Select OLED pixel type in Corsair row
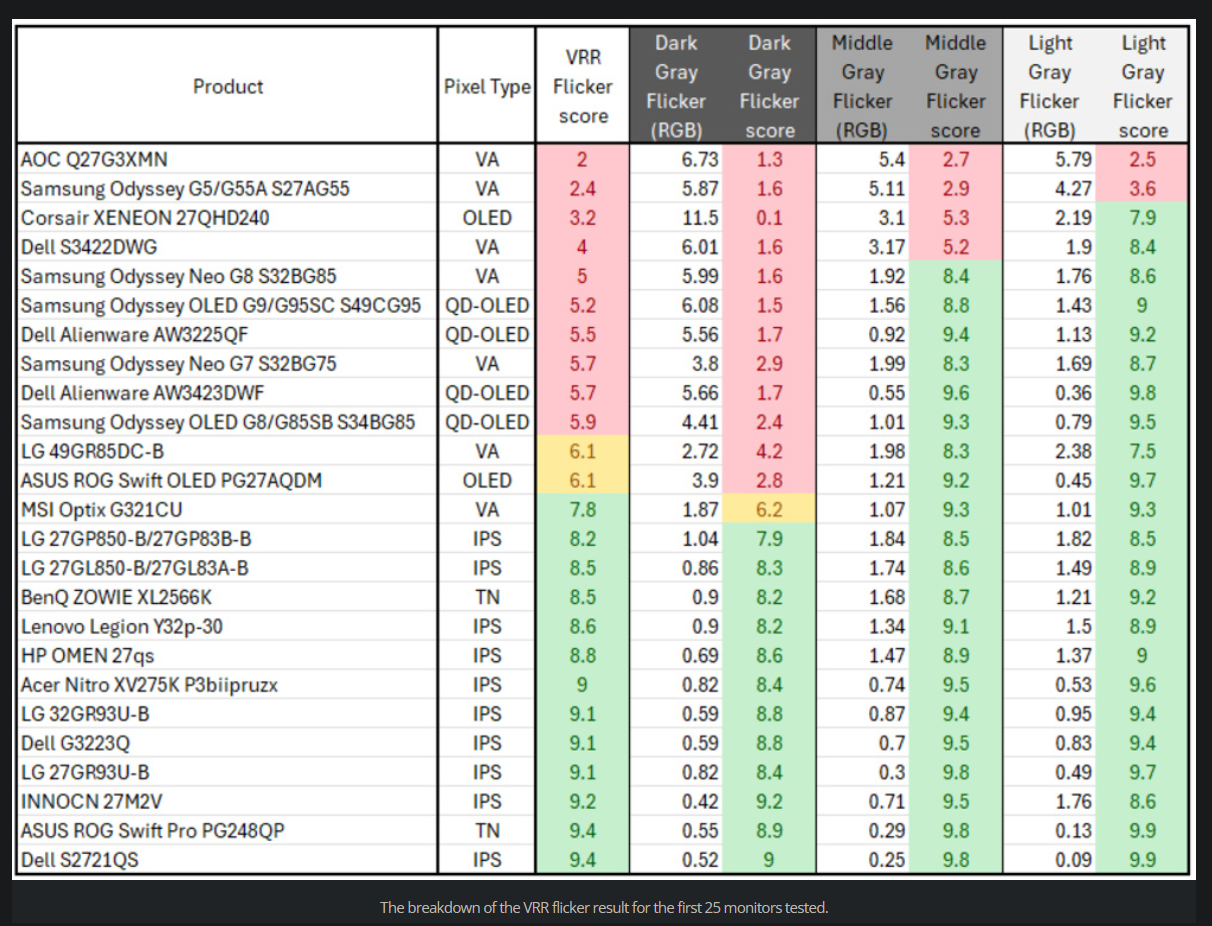Screen dimensions: 1212x926 [x=487, y=217]
